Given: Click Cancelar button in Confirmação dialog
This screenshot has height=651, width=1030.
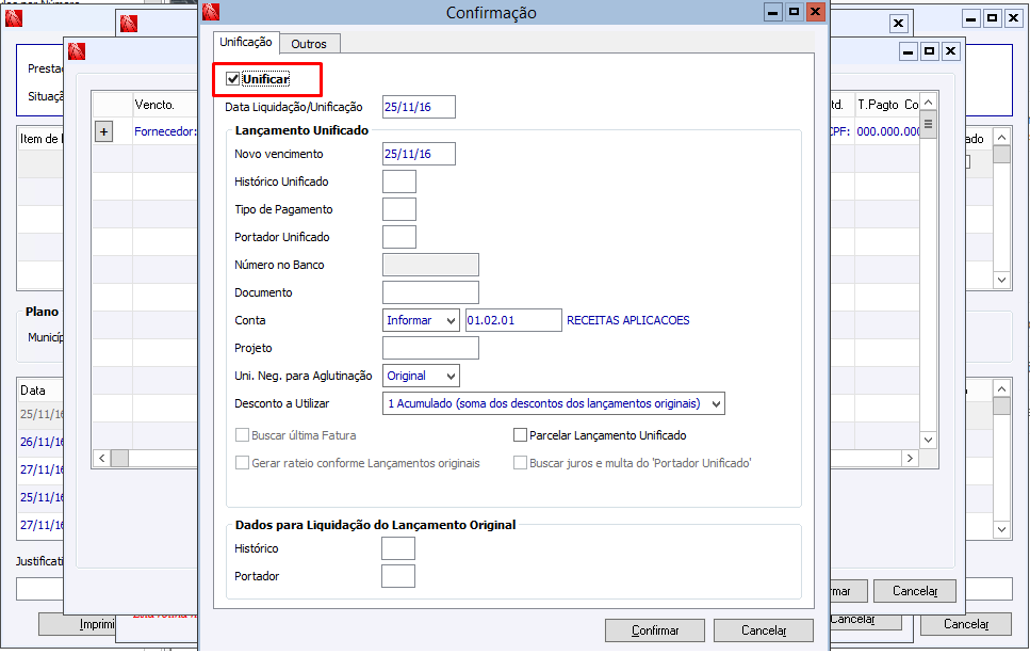Looking at the screenshot, I should pos(763,630).
